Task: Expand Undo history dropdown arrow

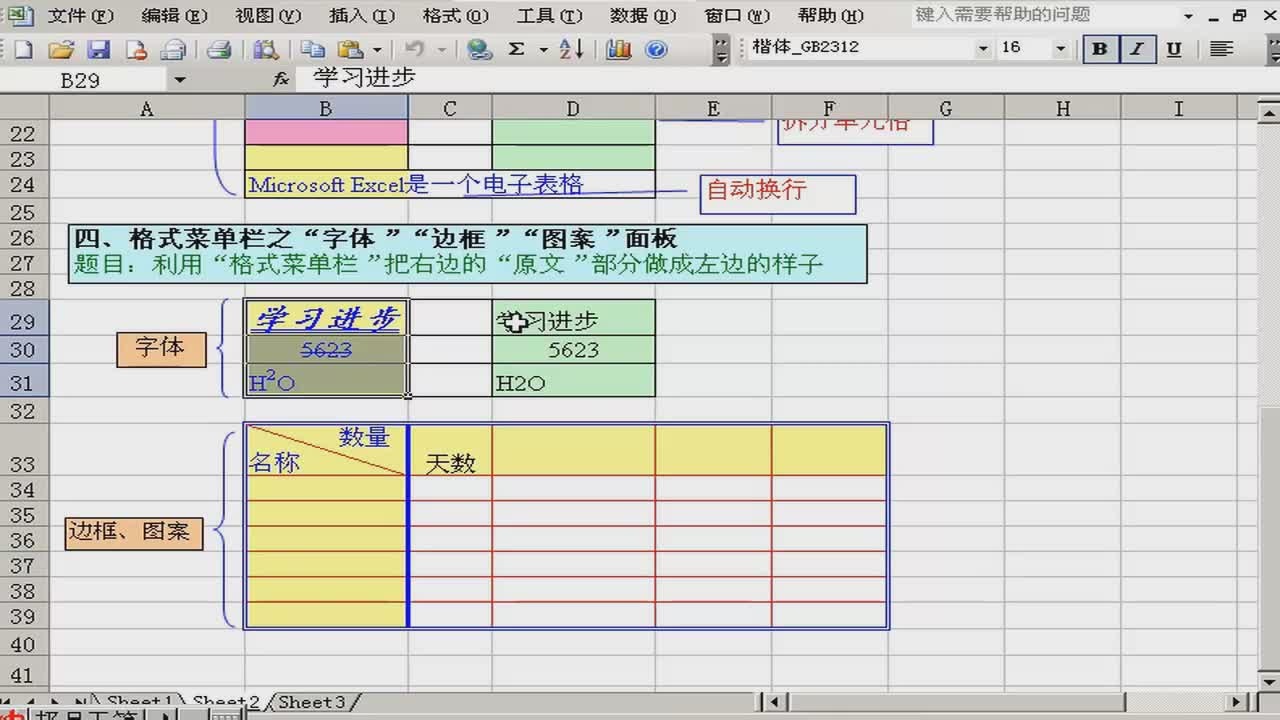Action: pyautogui.click(x=441, y=49)
